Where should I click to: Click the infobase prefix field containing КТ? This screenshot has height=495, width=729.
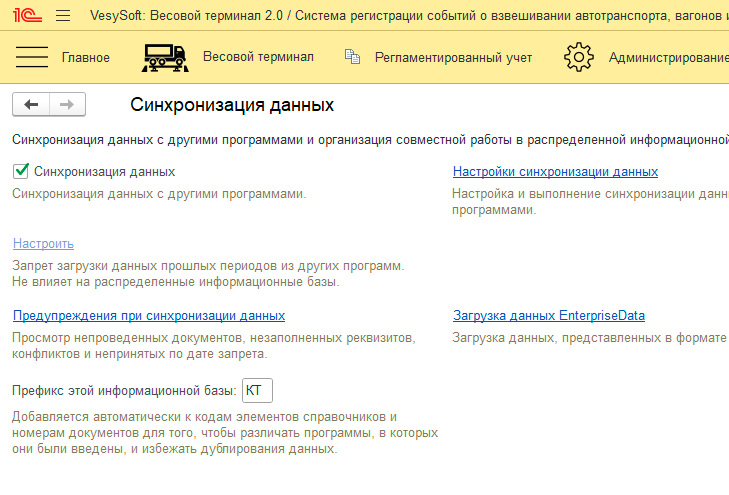(257, 390)
